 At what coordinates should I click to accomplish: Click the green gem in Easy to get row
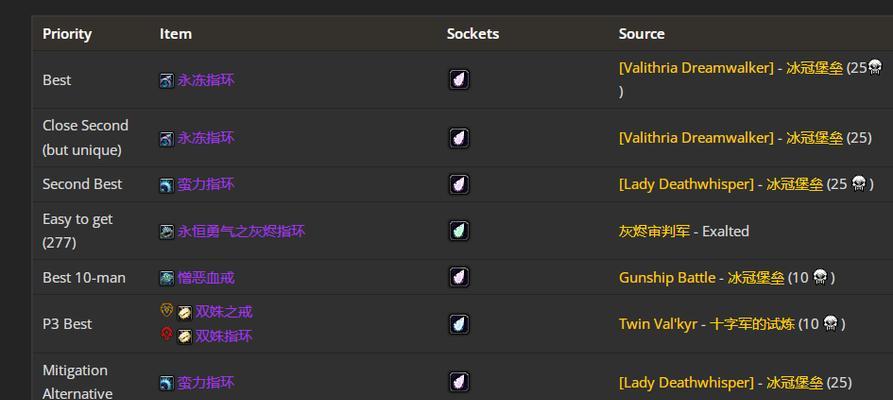[458, 231]
